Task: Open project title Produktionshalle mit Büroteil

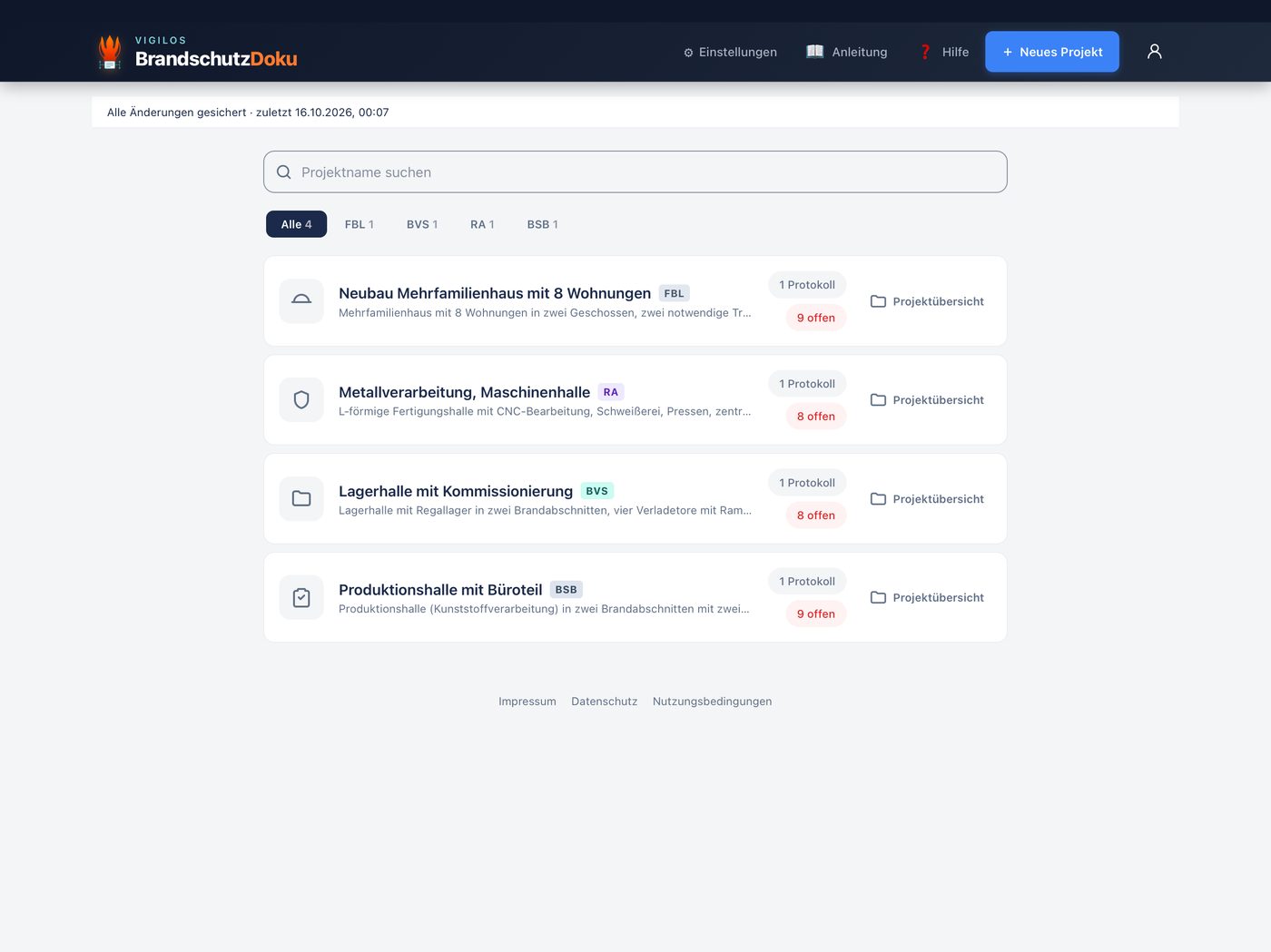Action: [440, 590]
